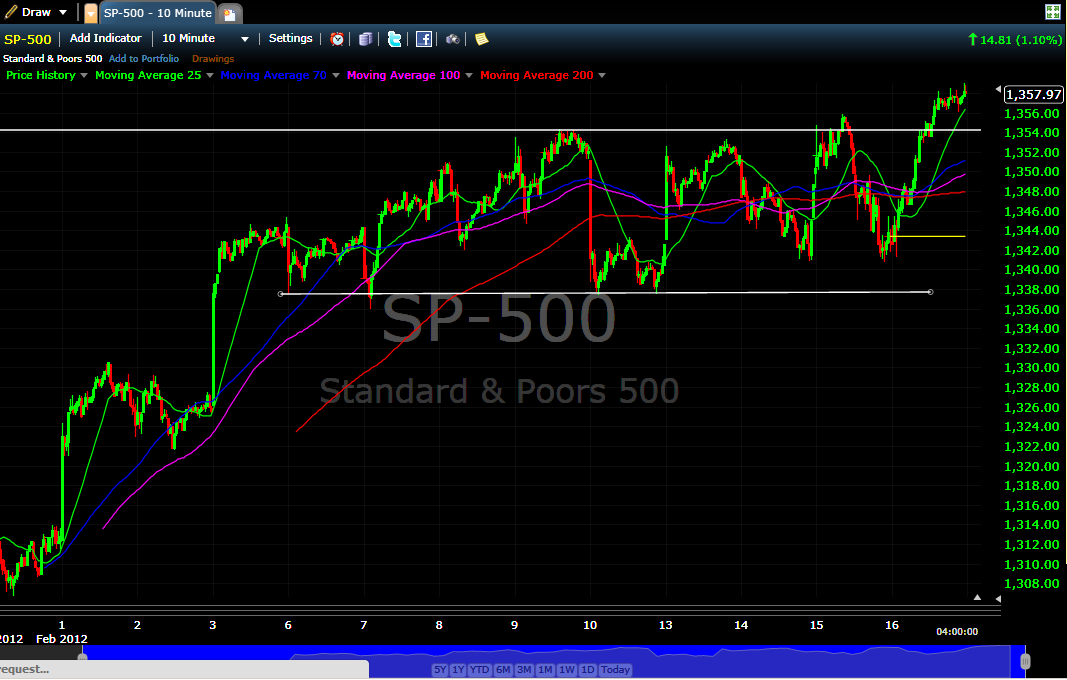Select the 5Y range button
Viewport: 1067px width, 680px height.
click(440, 670)
